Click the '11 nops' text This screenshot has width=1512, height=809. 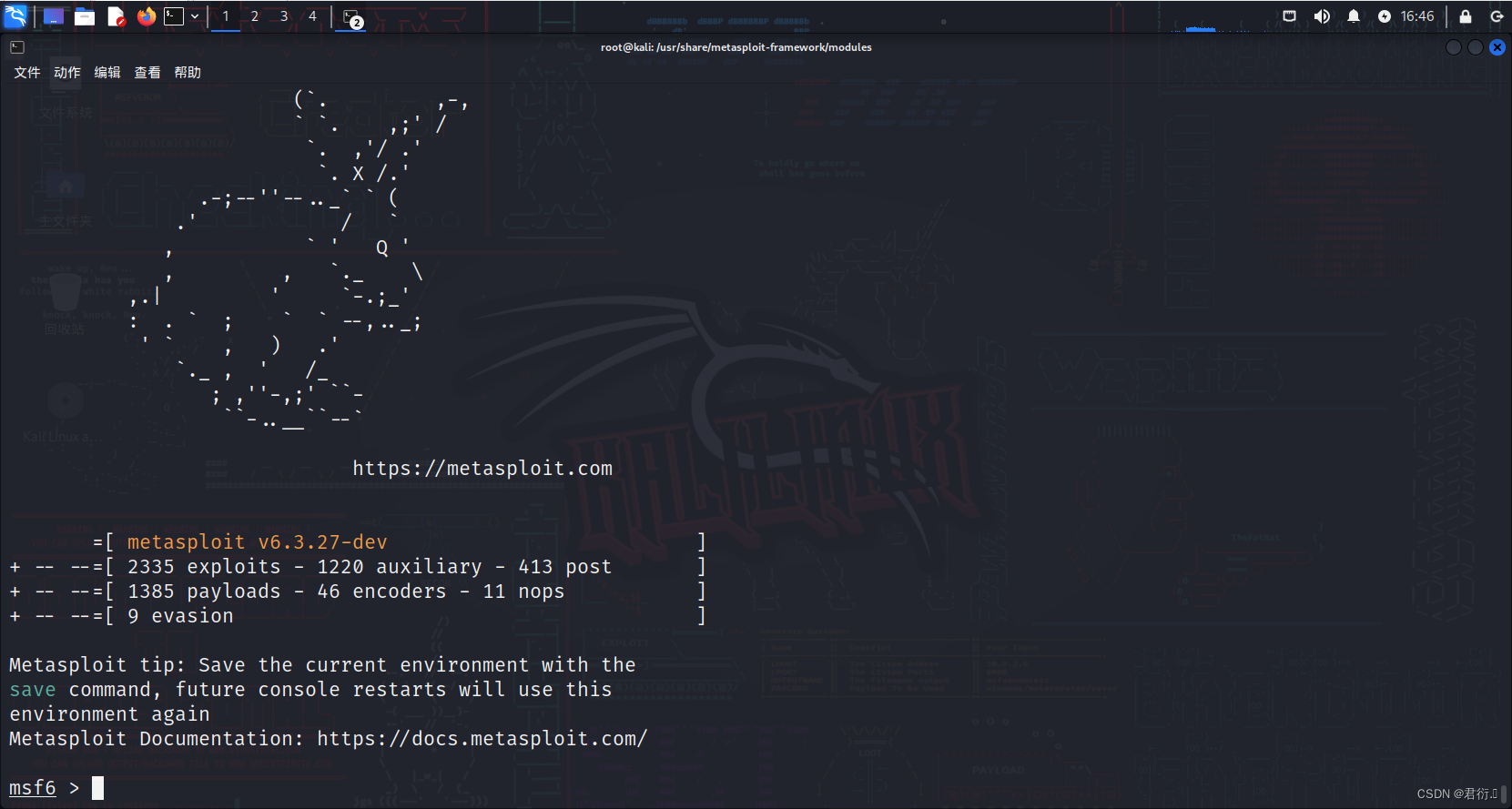click(524, 592)
